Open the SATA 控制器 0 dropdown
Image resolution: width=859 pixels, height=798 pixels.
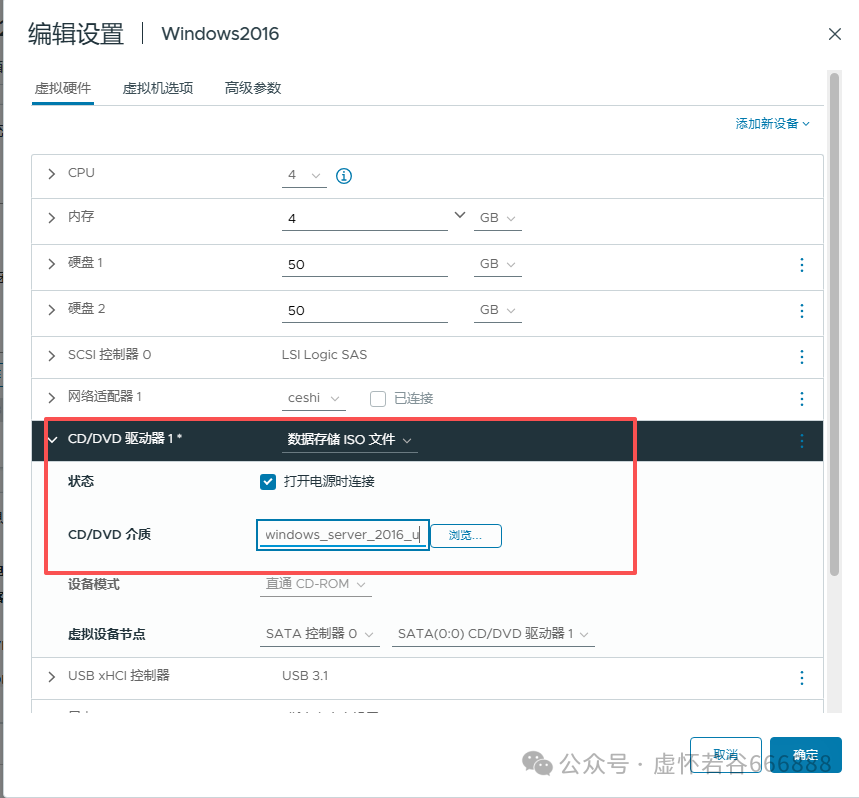click(x=319, y=634)
